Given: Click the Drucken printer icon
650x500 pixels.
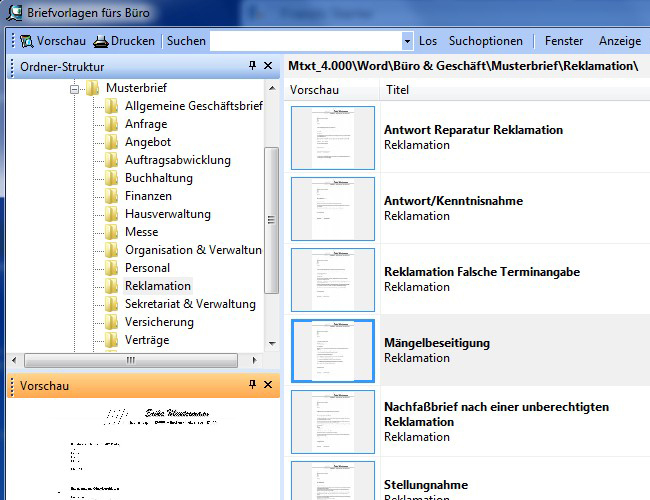Looking at the screenshot, I should (x=101, y=41).
